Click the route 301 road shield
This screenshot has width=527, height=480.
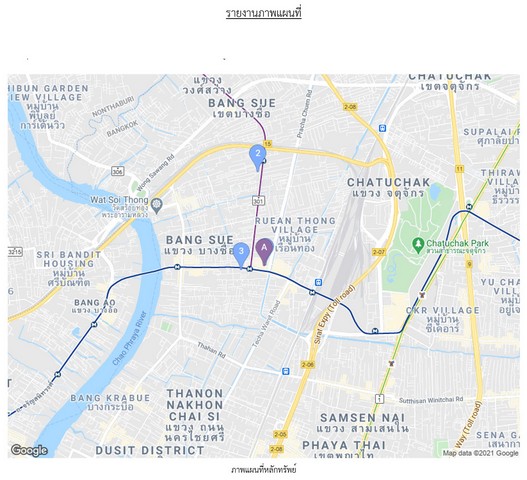click(258, 201)
